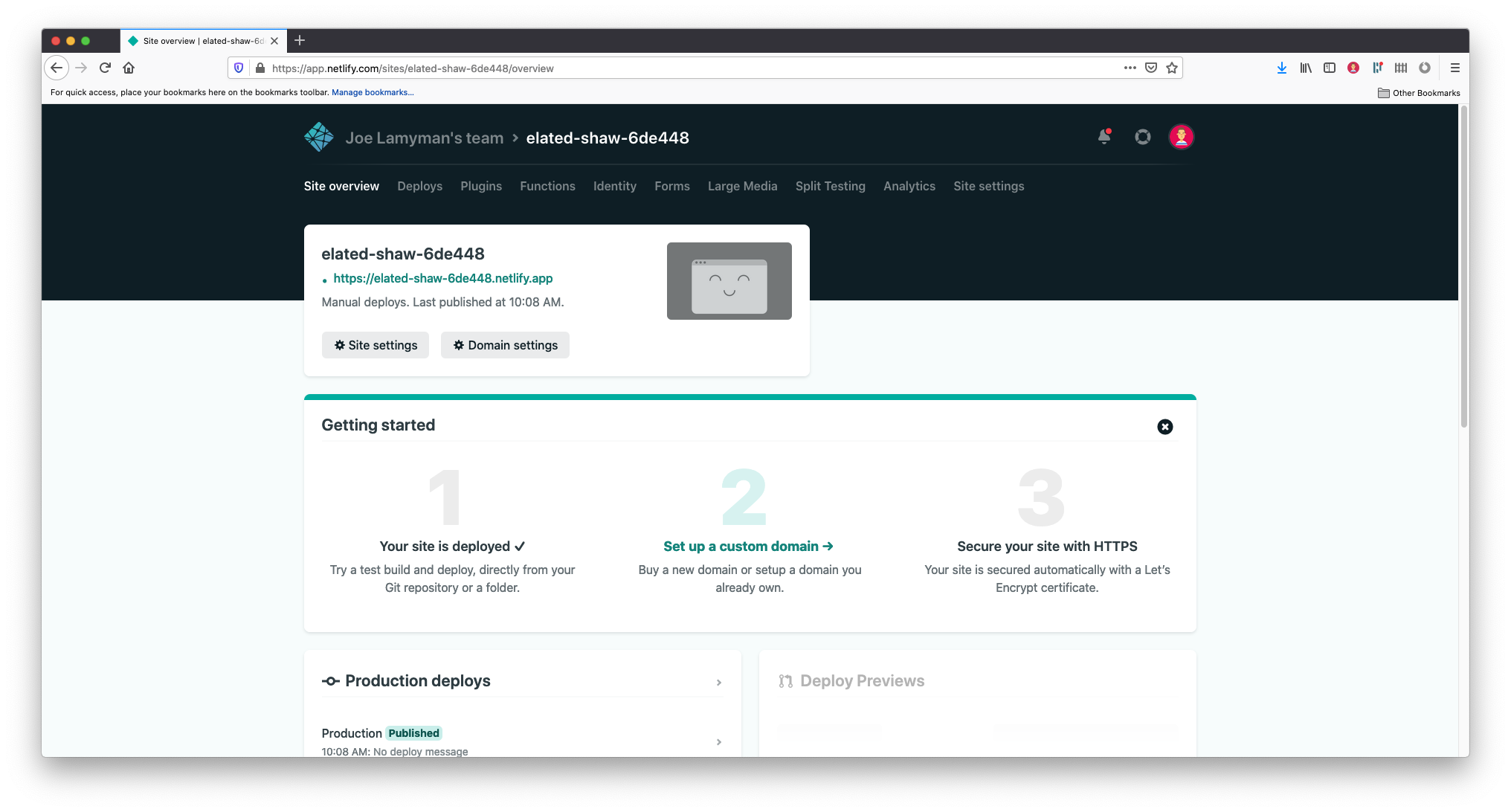1511x812 pixels.
Task: Select the Functions menu item
Action: click(x=547, y=185)
